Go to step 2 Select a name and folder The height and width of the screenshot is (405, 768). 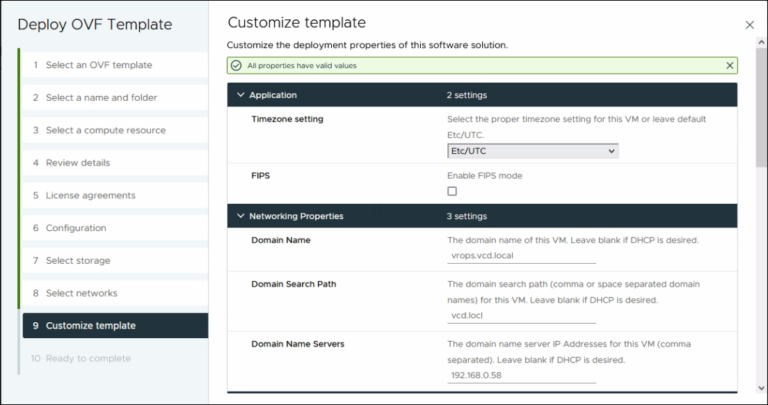tap(101, 98)
